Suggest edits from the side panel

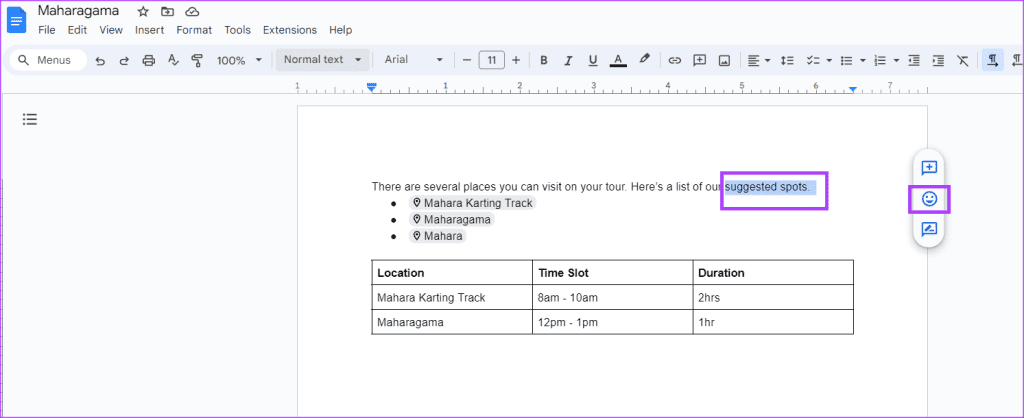[929, 229]
